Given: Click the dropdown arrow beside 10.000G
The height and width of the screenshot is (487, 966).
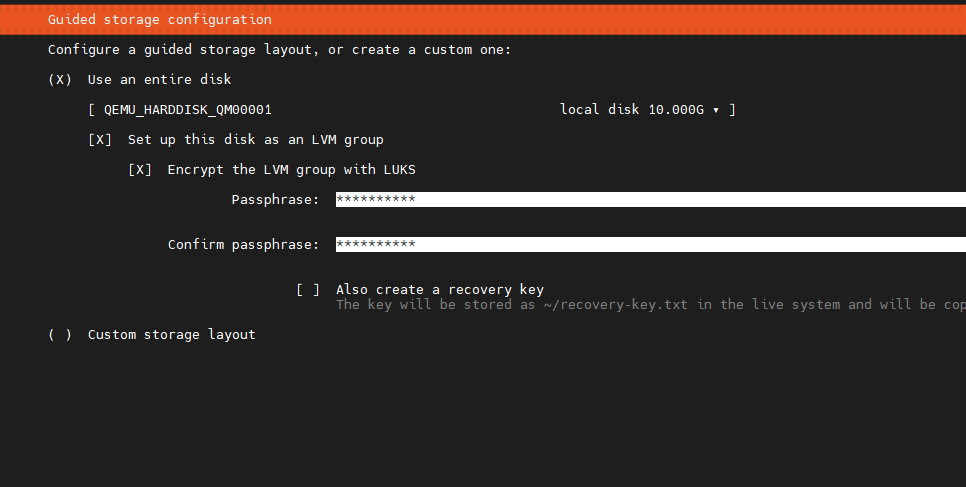Looking at the screenshot, I should (715, 109).
